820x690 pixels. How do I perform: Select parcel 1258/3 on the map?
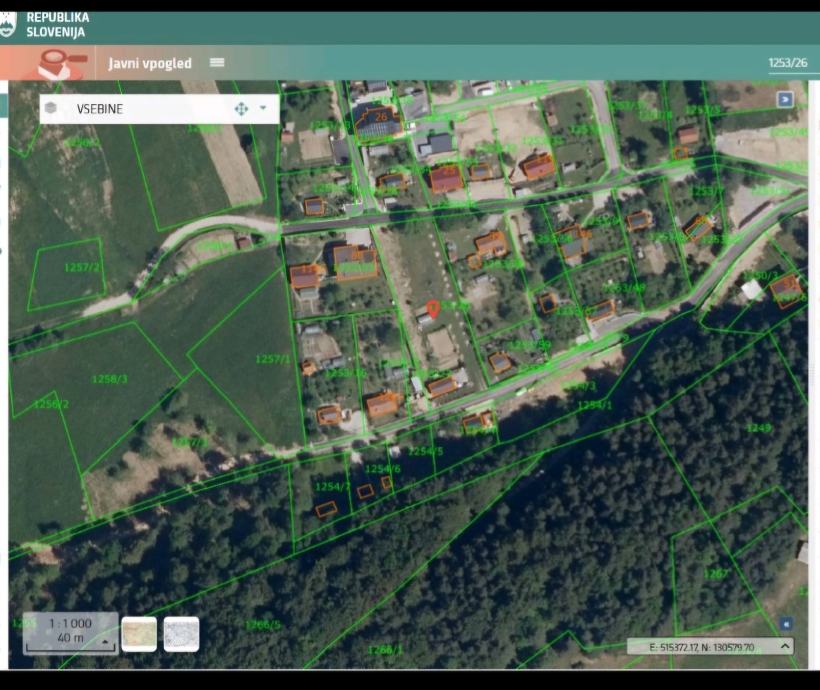coord(110,379)
